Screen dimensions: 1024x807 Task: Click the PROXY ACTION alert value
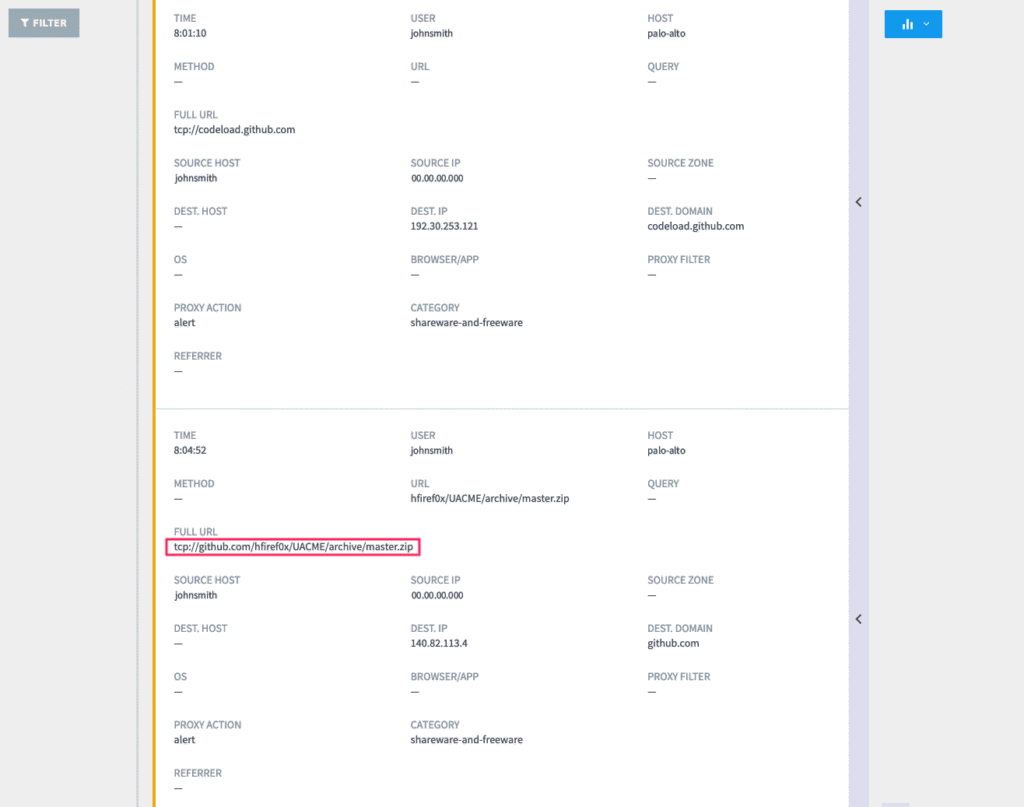[x=184, y=322]
